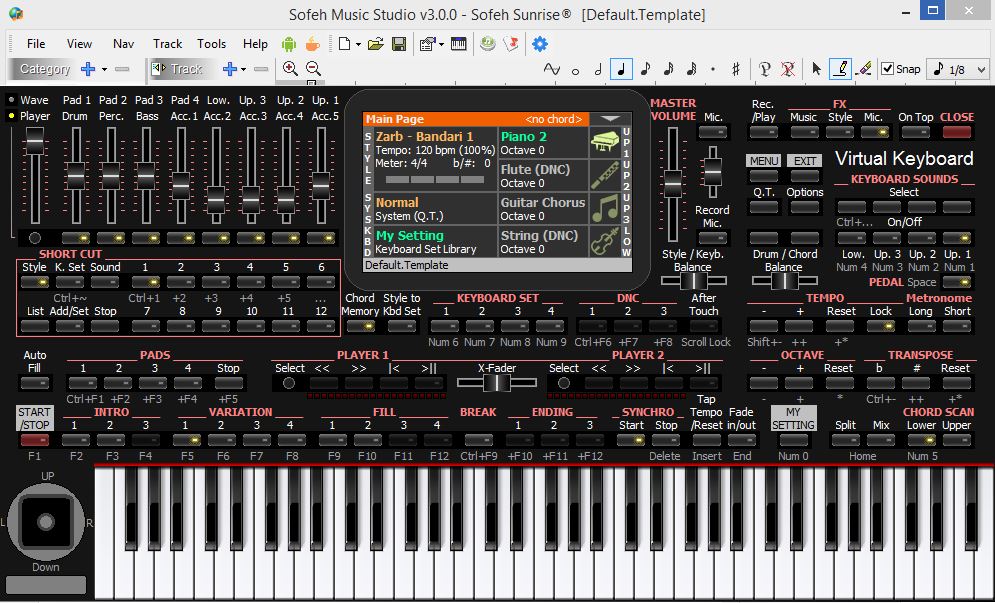This screenshot has width=995, height=603.
Task: Click the Save toolbar icon
Action: [397, 43]
